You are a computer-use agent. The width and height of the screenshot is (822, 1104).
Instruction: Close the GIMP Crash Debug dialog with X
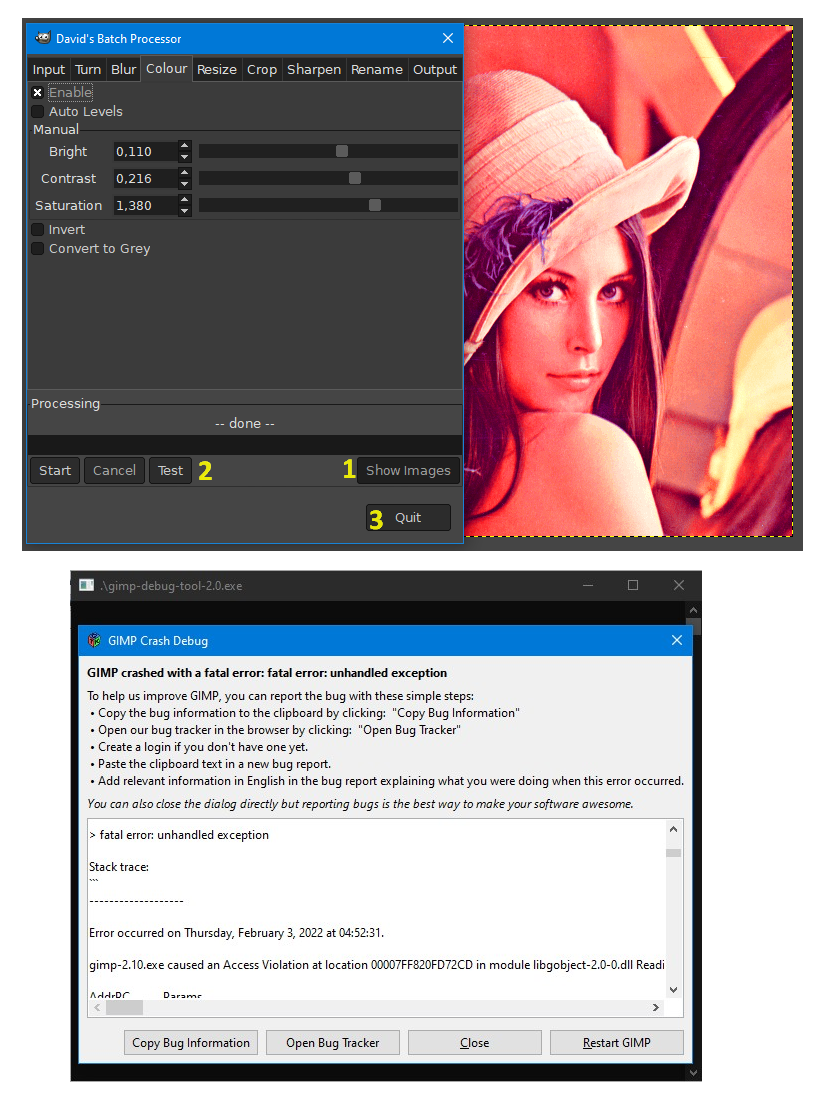[x=677, y=640]
